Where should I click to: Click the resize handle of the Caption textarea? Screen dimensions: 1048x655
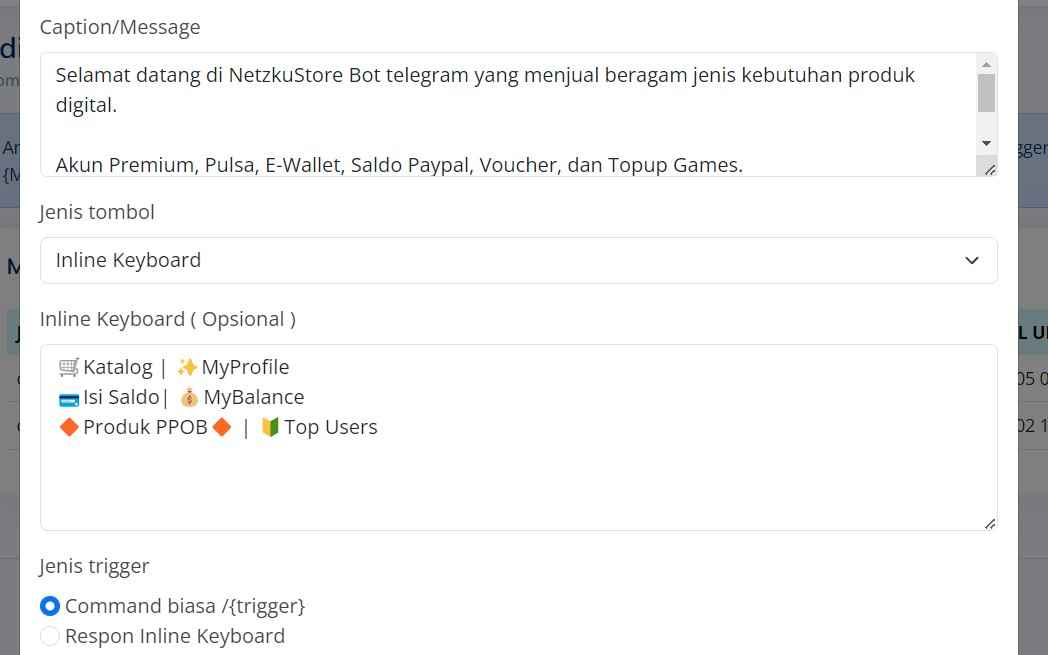(990, 170)
